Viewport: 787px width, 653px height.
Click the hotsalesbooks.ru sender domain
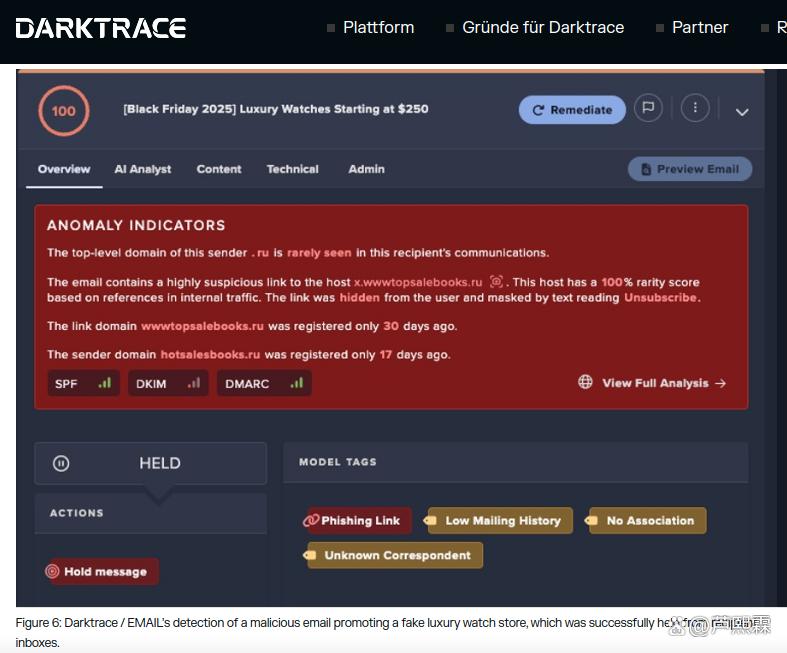coord(210,355)
